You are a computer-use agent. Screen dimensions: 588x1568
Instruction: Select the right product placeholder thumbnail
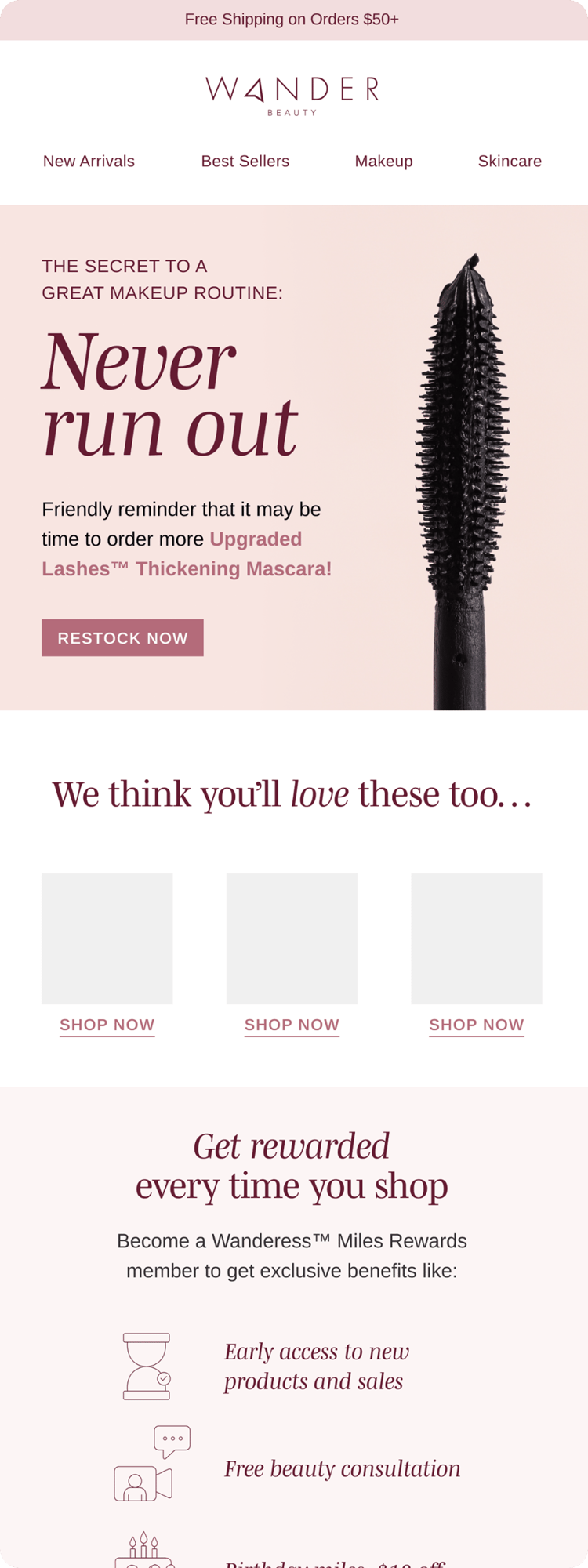pyautogui.click(x=477, y=938)
